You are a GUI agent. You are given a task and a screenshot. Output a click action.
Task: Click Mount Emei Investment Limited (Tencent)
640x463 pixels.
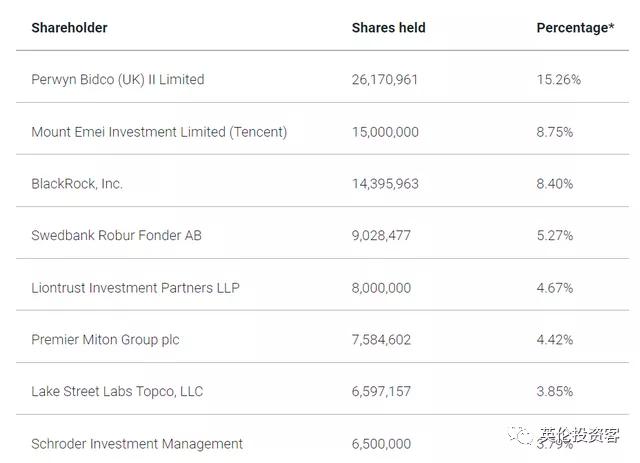159,132
